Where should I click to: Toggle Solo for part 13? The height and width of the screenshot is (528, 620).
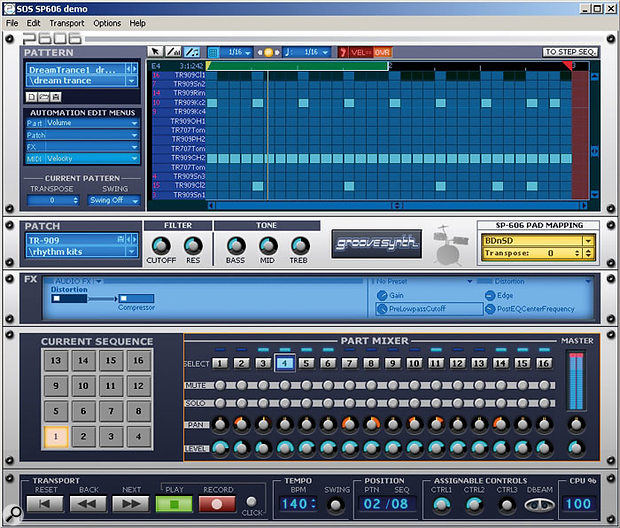[x=479, y=403]
